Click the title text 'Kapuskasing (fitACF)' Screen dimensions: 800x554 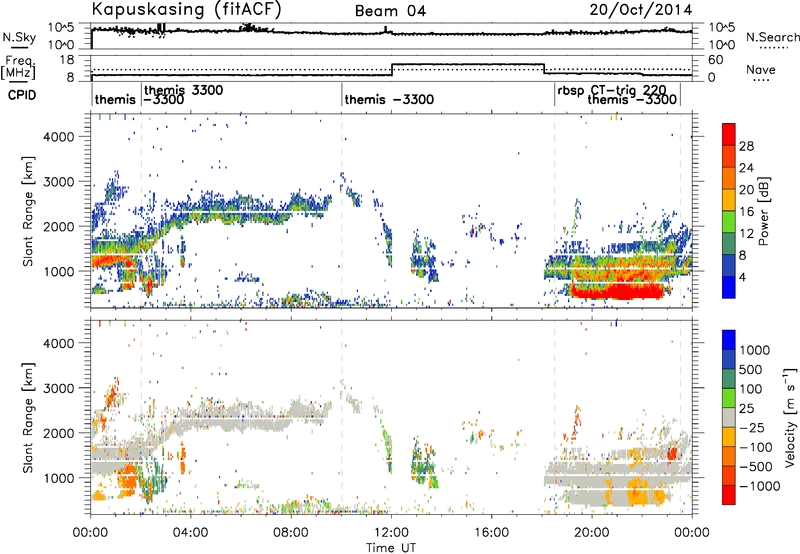pyautogui.click(x=186, y=9)
